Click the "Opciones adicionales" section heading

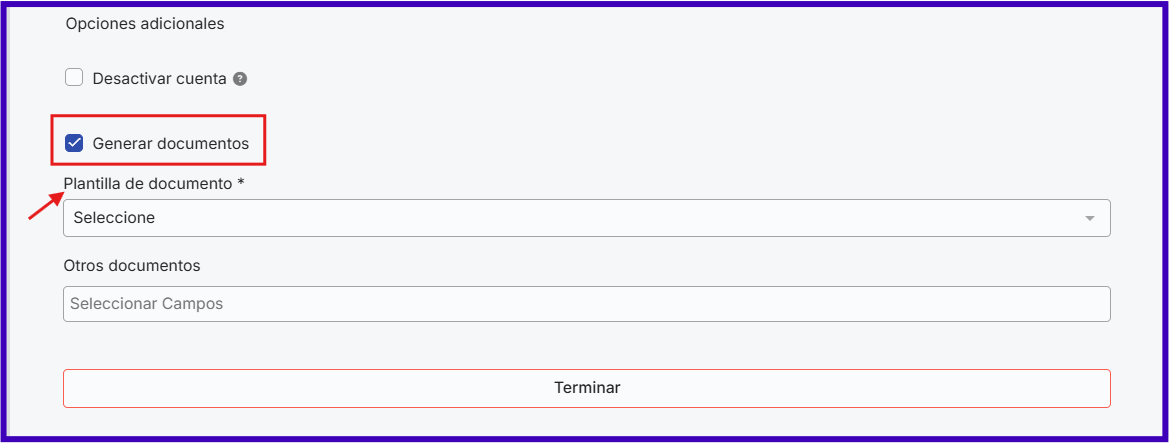click(145, 24)
